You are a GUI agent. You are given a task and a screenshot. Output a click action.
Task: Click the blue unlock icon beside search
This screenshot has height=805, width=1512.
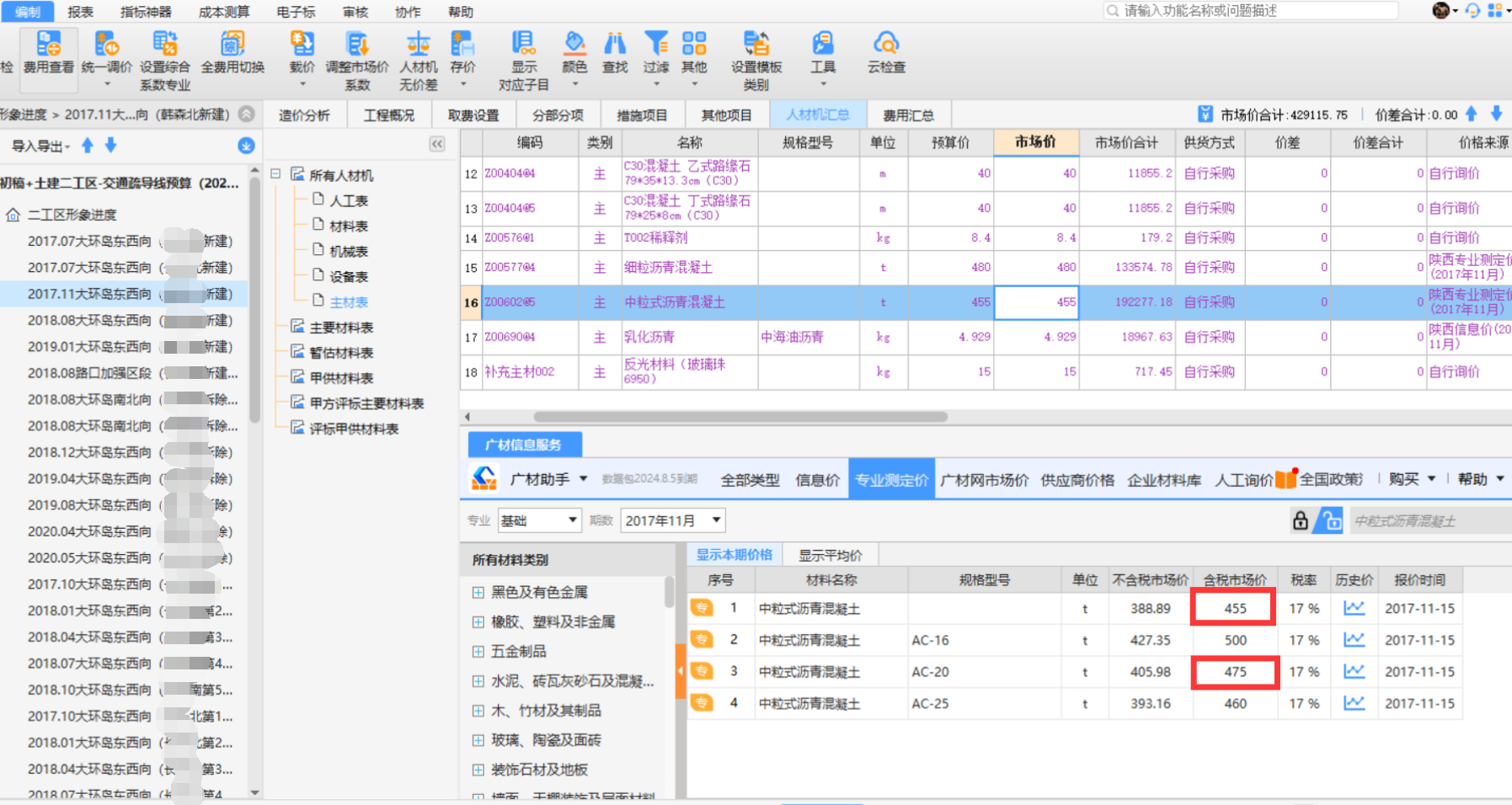pos(1331,520)
